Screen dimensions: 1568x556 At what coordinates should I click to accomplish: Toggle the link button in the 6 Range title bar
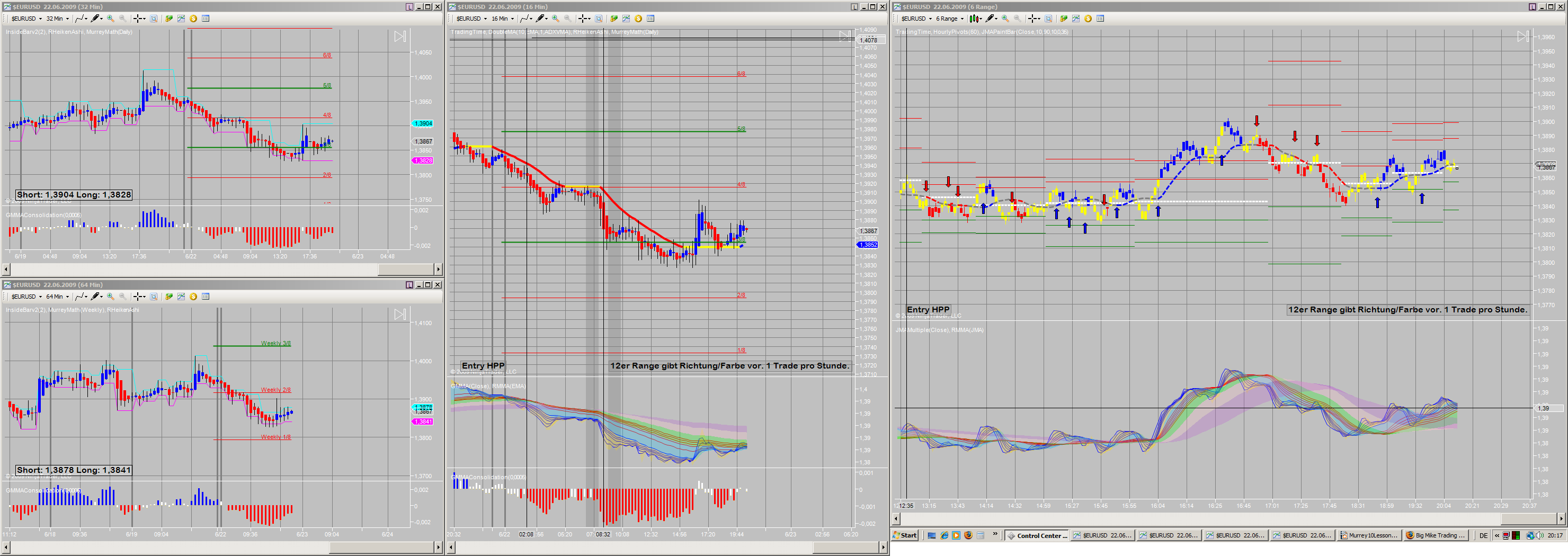[x=1532, y=7]
